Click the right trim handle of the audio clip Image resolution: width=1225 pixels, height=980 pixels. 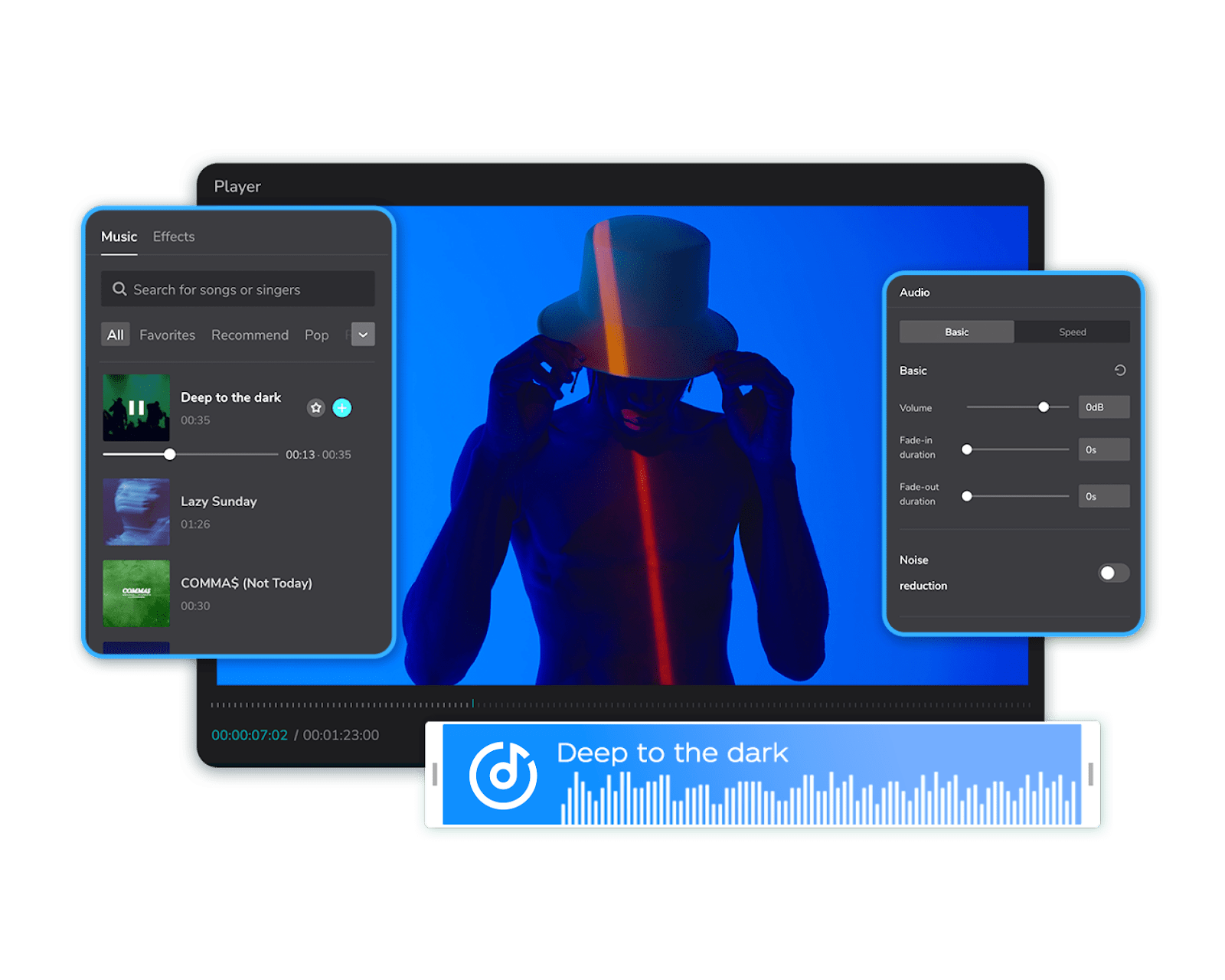coord(1090,774)
